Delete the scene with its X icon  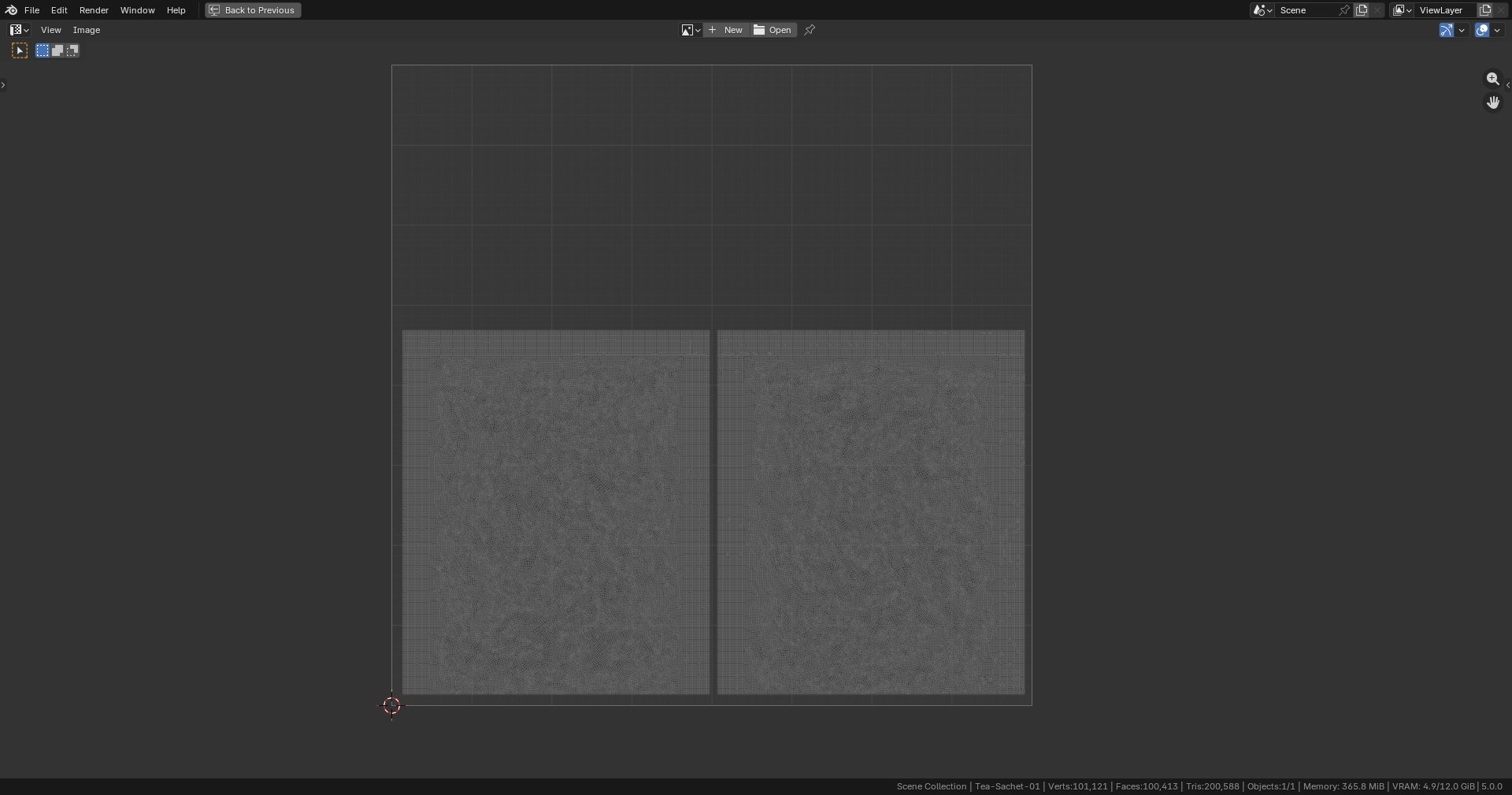pos(1377,10)
